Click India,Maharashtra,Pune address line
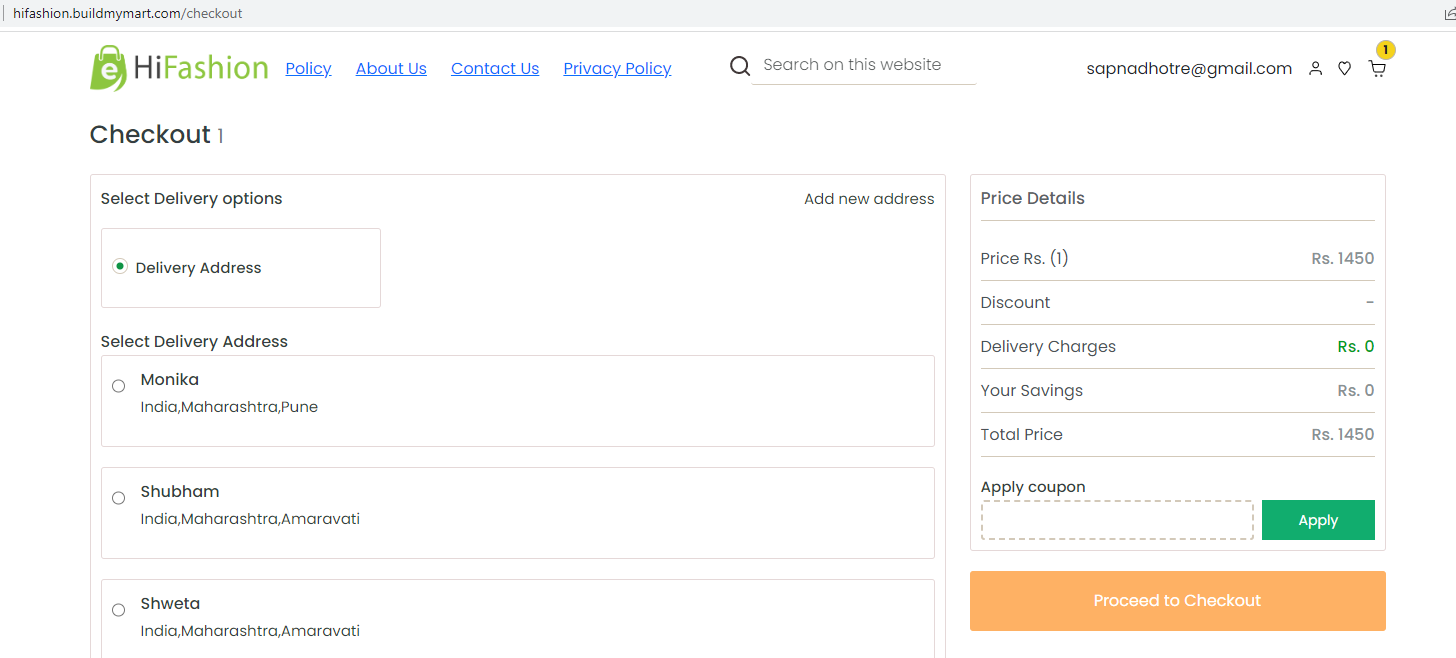This screenshot has height=658, width=1456. [x=229, y=407]
